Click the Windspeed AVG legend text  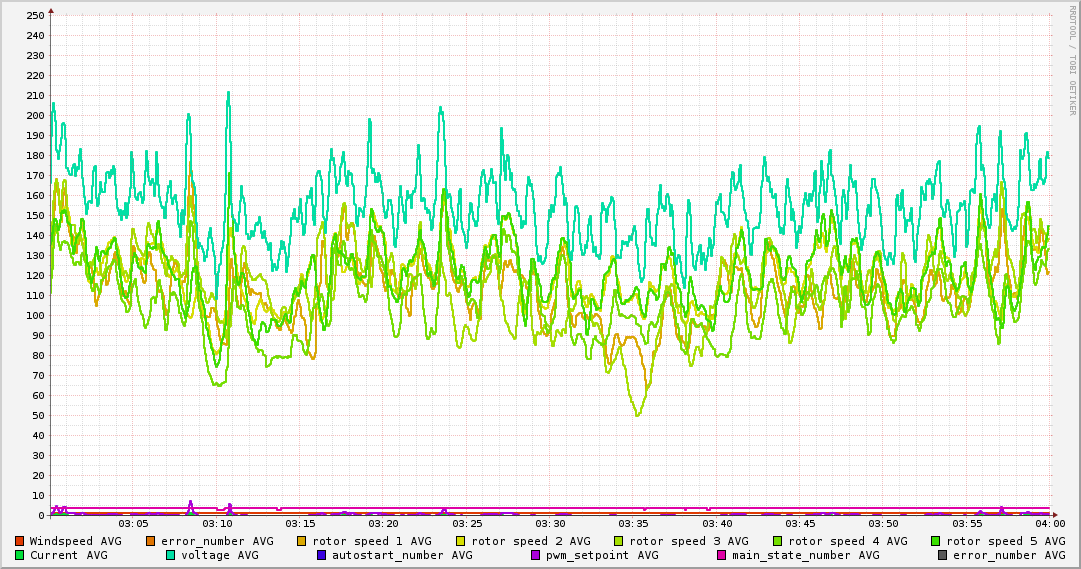75,541
